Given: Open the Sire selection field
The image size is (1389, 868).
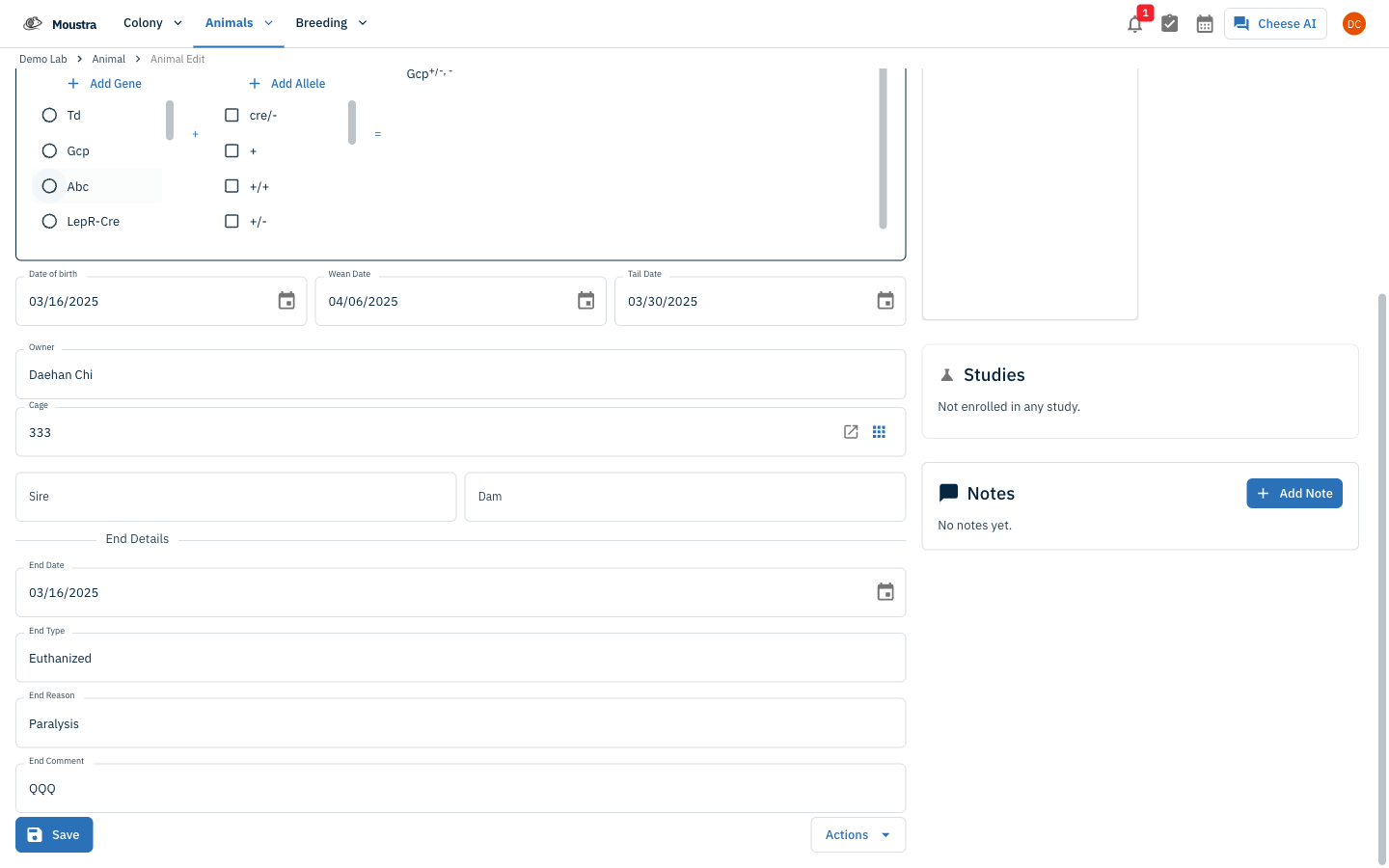Looking at the screenshot, I should [x=235, y=497].
